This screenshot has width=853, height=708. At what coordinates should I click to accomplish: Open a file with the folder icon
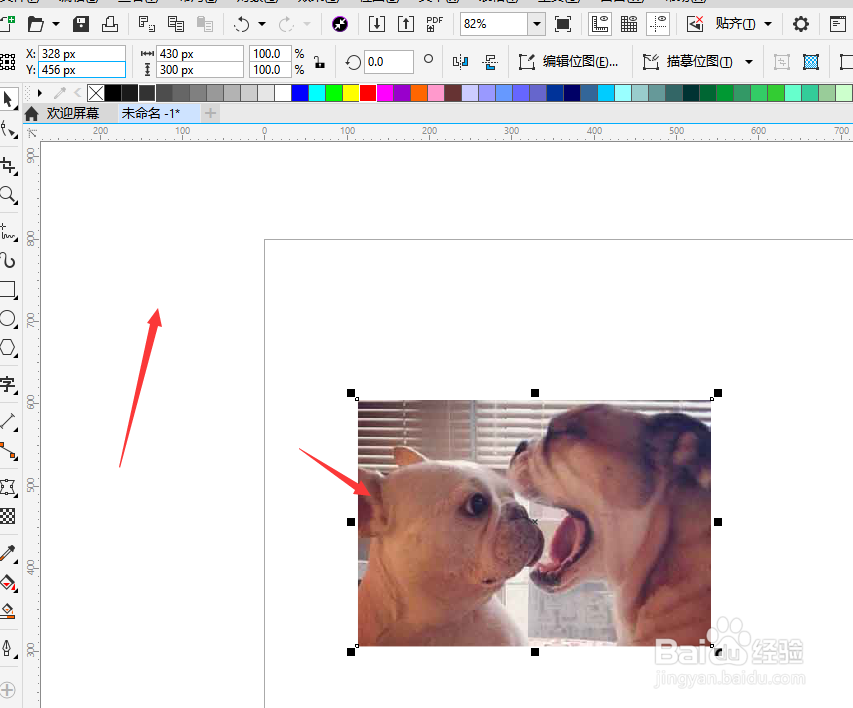(35, 24)
